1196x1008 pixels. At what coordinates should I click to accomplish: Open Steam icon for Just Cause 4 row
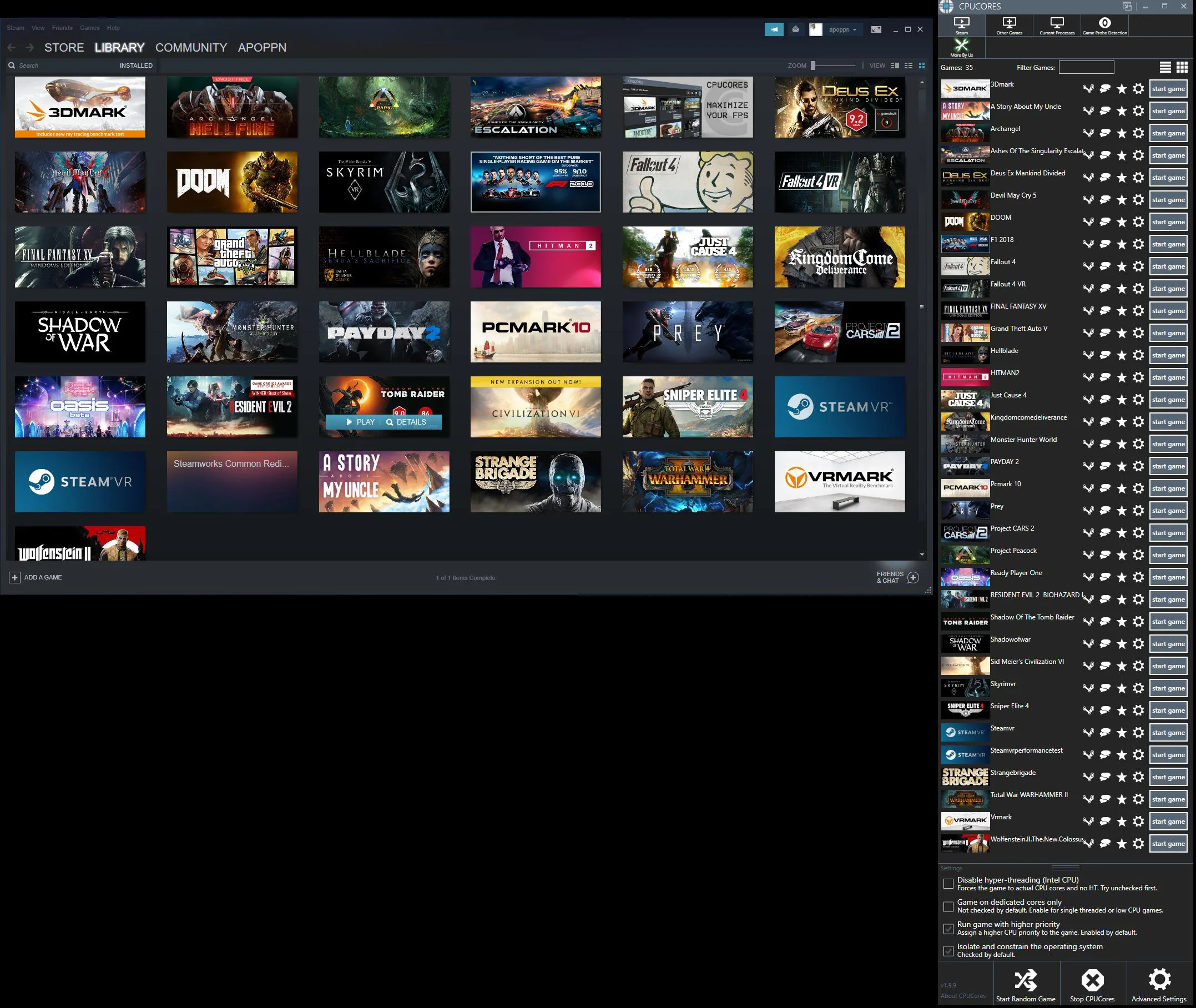pyautogui.click(x=1088, y=400)
